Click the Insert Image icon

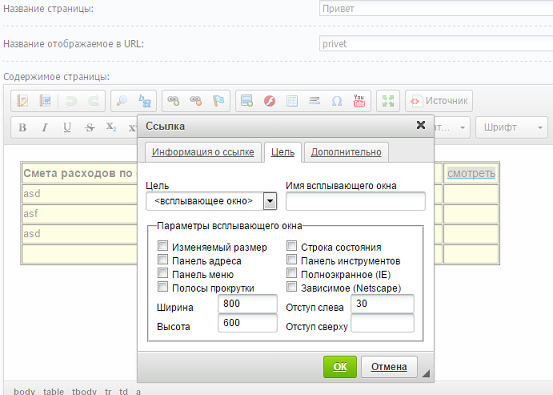tap(247, 101)
